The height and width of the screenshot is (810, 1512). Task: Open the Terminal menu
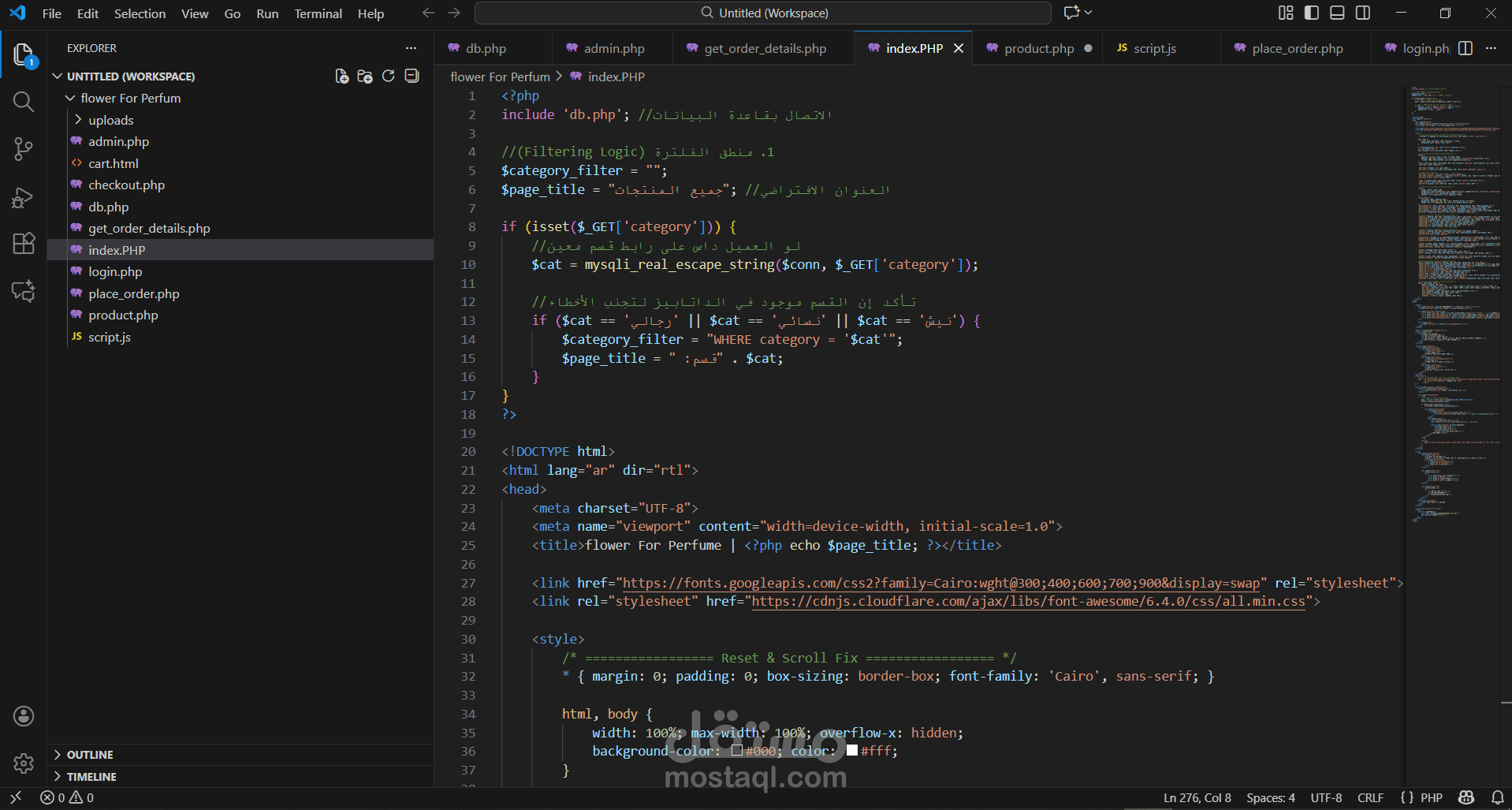tap(318, 13)
